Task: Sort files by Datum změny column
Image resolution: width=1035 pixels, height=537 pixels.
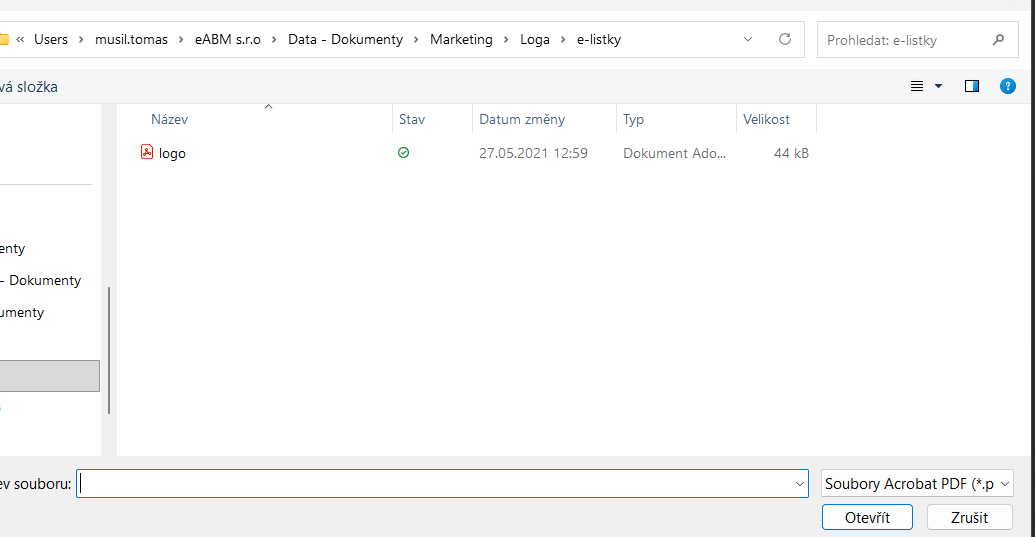Action: 522,119
